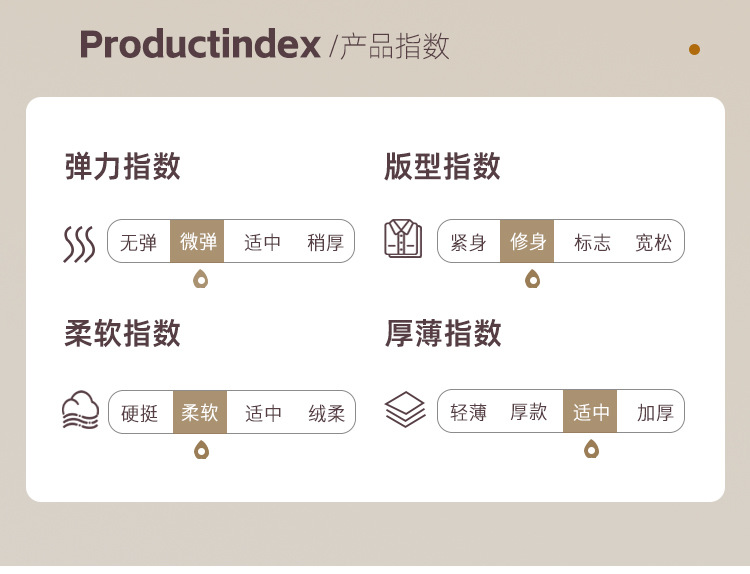
Task: Pick the 轻薄 thickness option
Action: click(468, 412)
